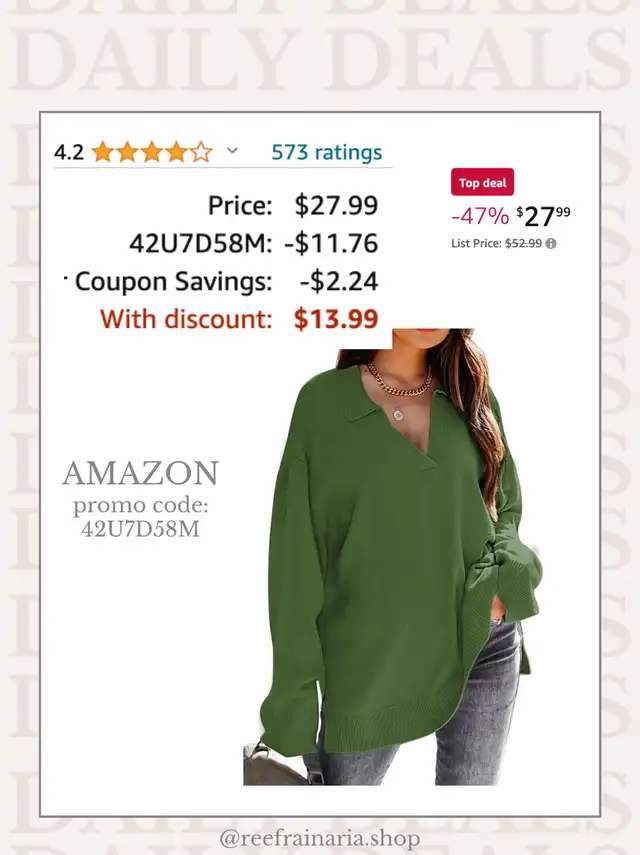Click the With discount $13.99 total
This screenshot has height=855, width=640.
click(x=239, y=319)
